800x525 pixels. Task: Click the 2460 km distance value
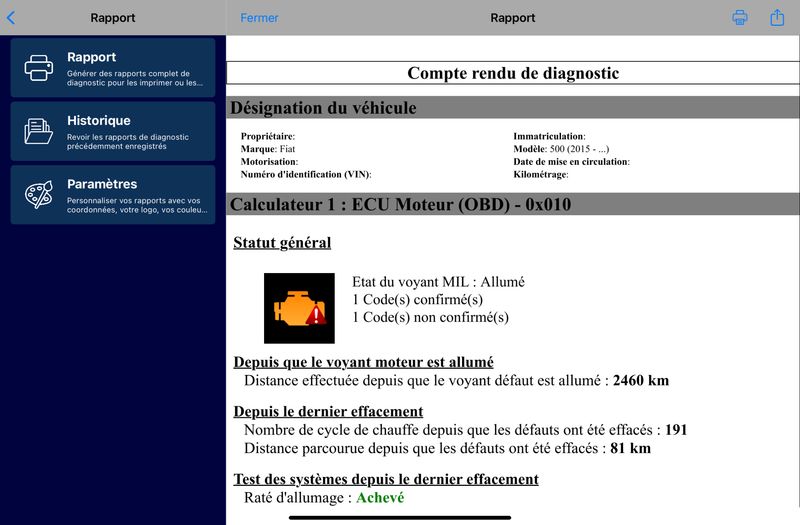coord(641,381)
